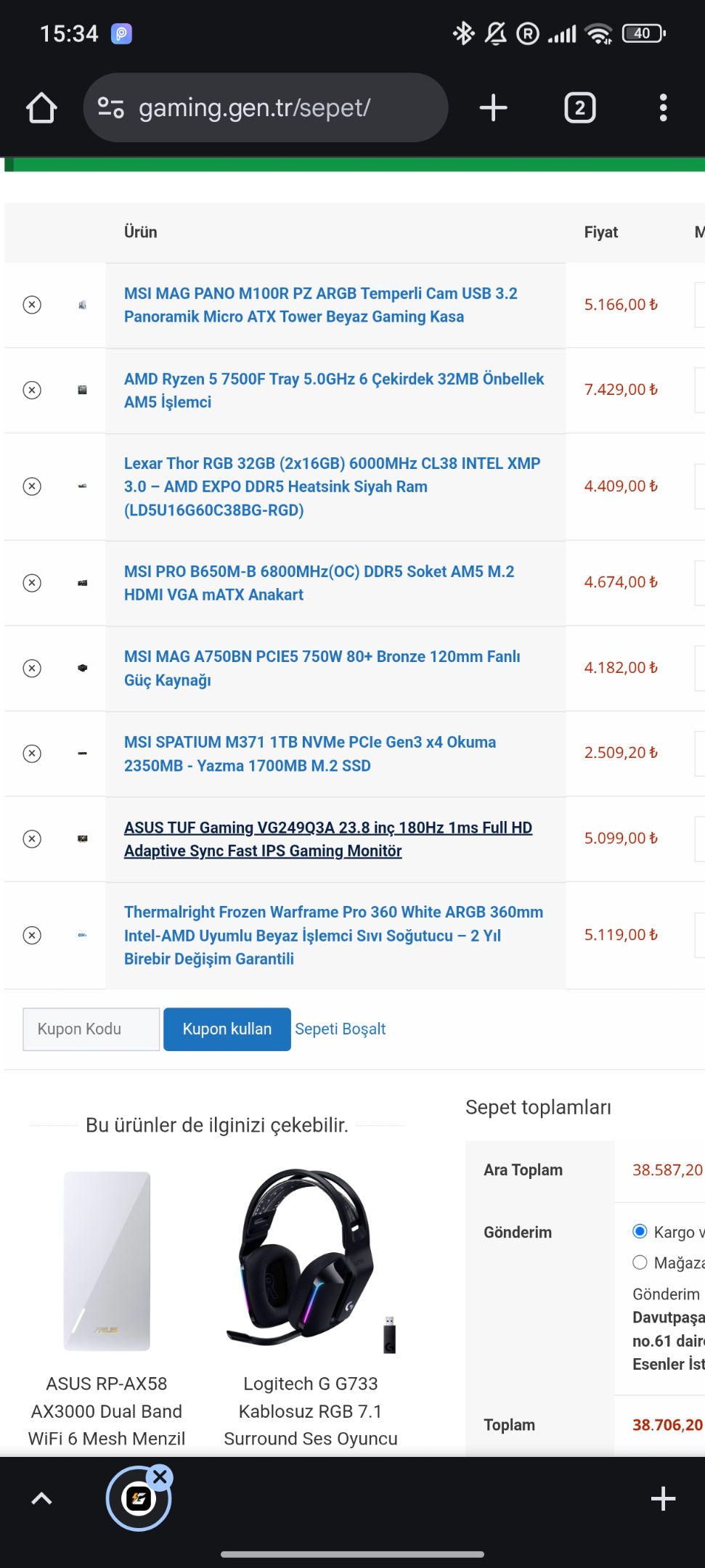Image resolution: width=705 pixels, height=1568 pixels.
Task: Select the Mağaza pickup radio option
Action: (640, 1262)
